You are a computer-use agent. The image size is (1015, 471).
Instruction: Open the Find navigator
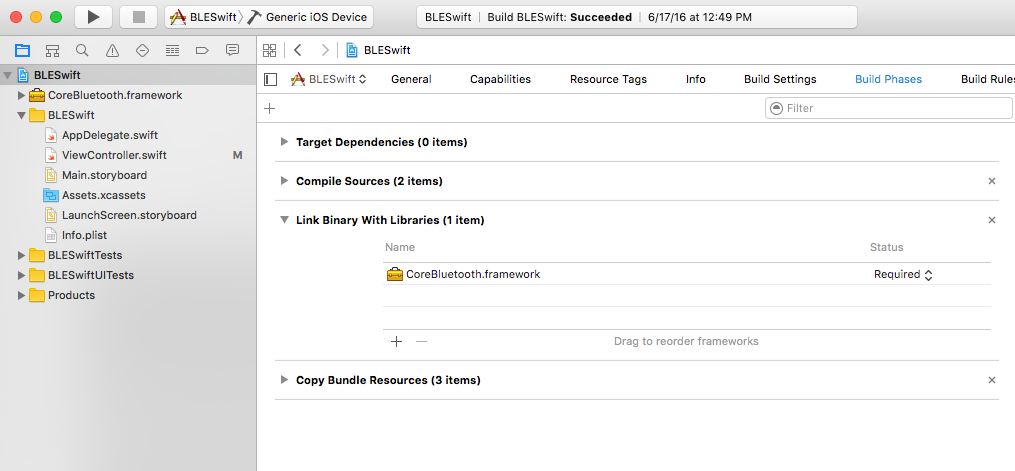[x=82, y=50]
